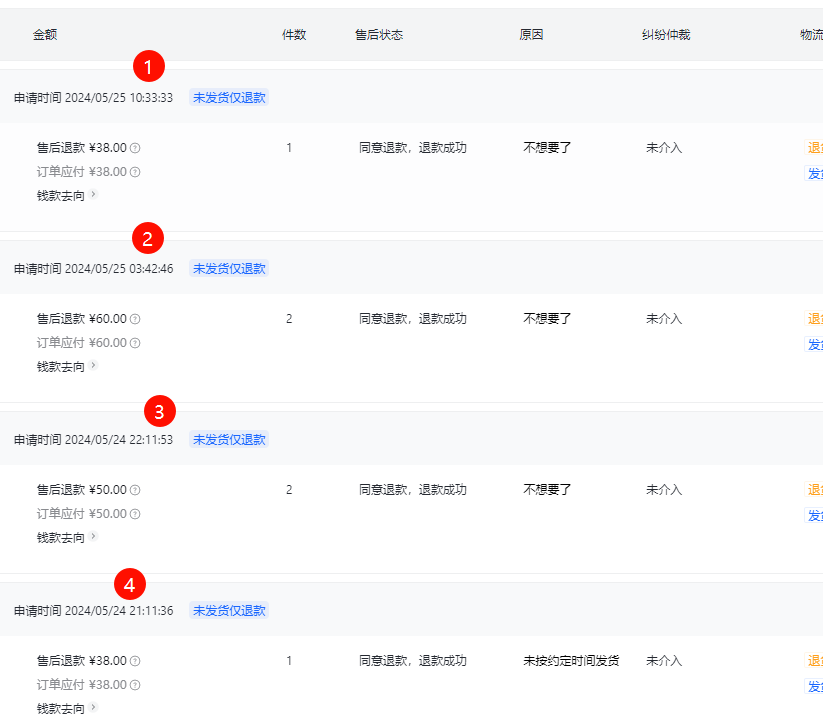Expand 钱款去向 for the 10:33:33 order
Image resolution: width=823 pixels, height=714 pixels.
93,194
